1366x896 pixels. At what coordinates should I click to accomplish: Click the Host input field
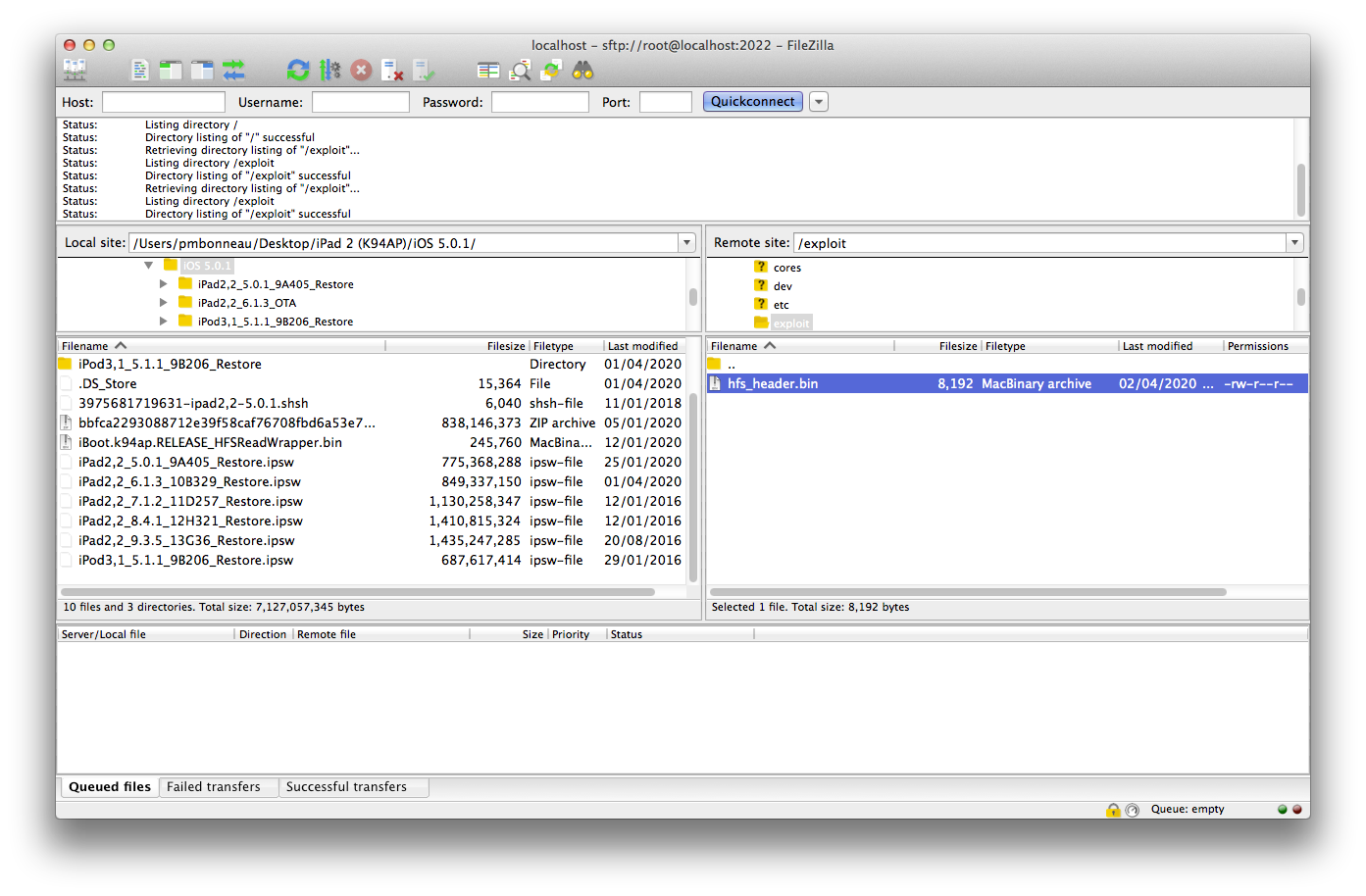pyautogui.click(x=164, y=102)
